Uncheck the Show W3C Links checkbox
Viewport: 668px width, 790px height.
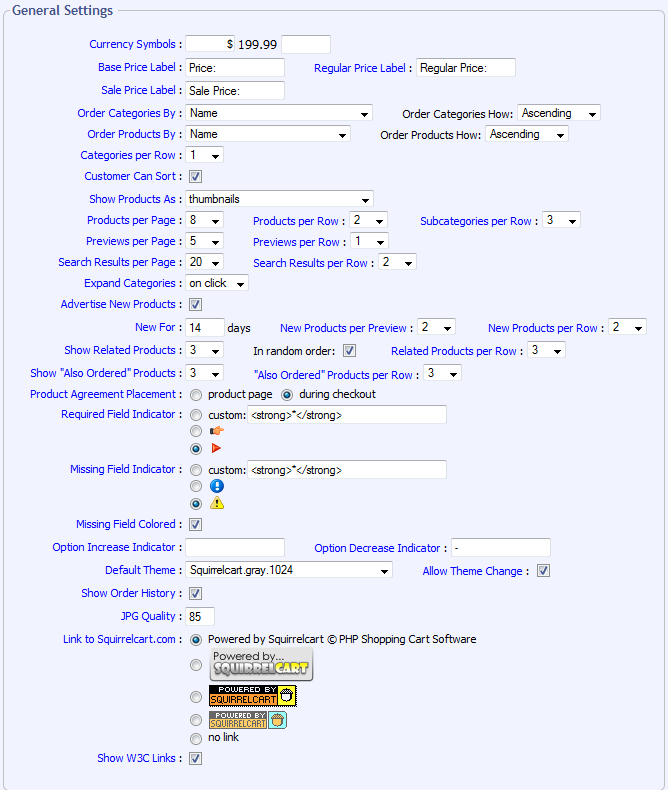coord(196,759)
